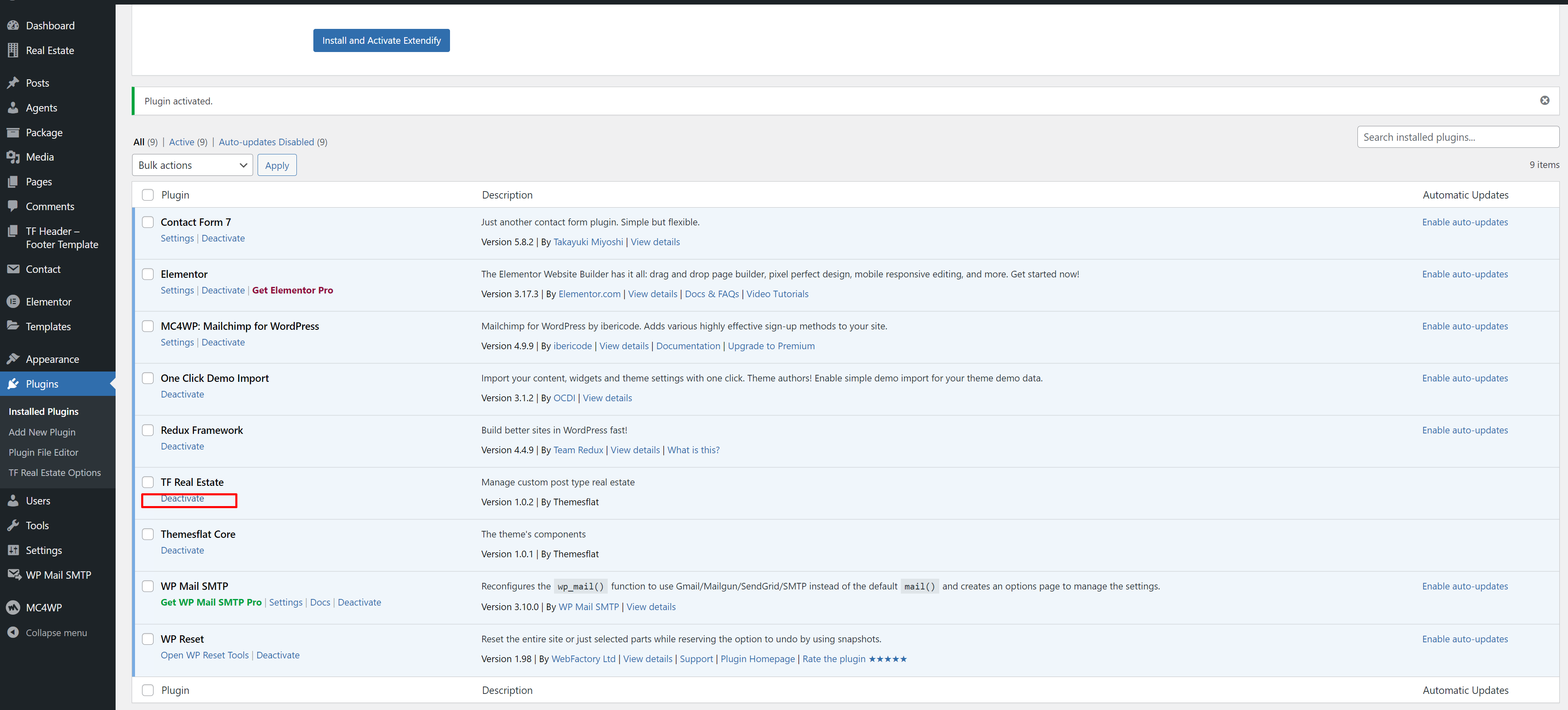Screen dimensions: 1568x710
Task: Click the Appearance paintbrush icon
Action: tap(13, 359)
